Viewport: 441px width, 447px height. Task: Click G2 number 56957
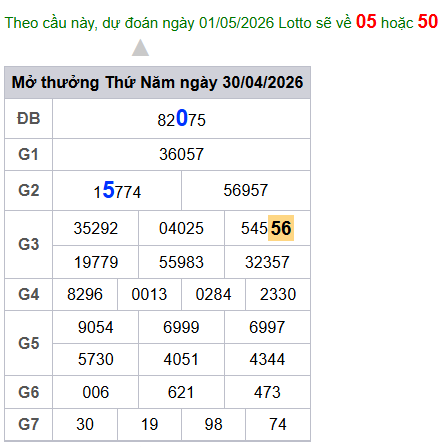coord(246,190)
